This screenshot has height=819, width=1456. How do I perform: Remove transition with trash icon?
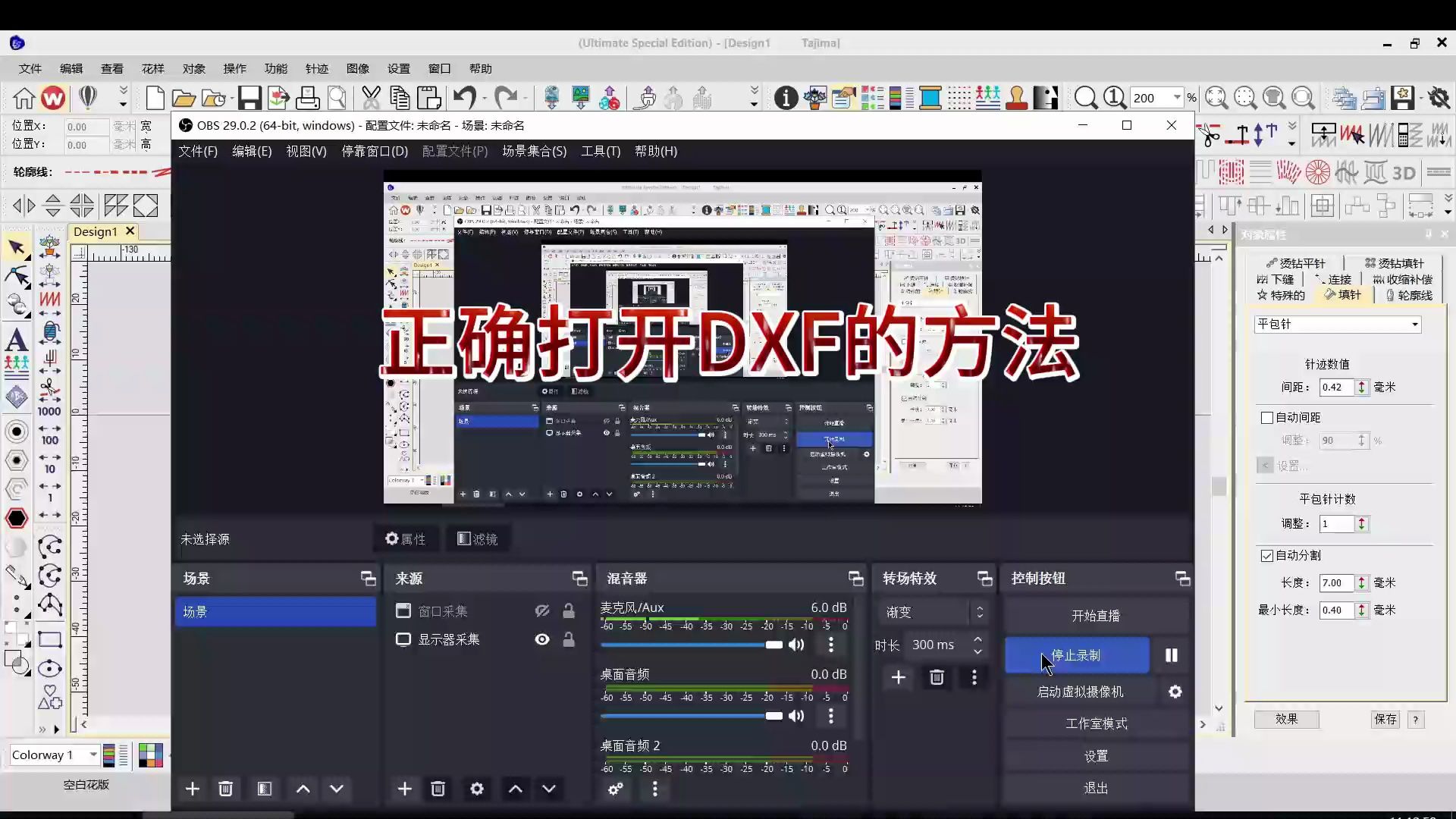point(937,677)
